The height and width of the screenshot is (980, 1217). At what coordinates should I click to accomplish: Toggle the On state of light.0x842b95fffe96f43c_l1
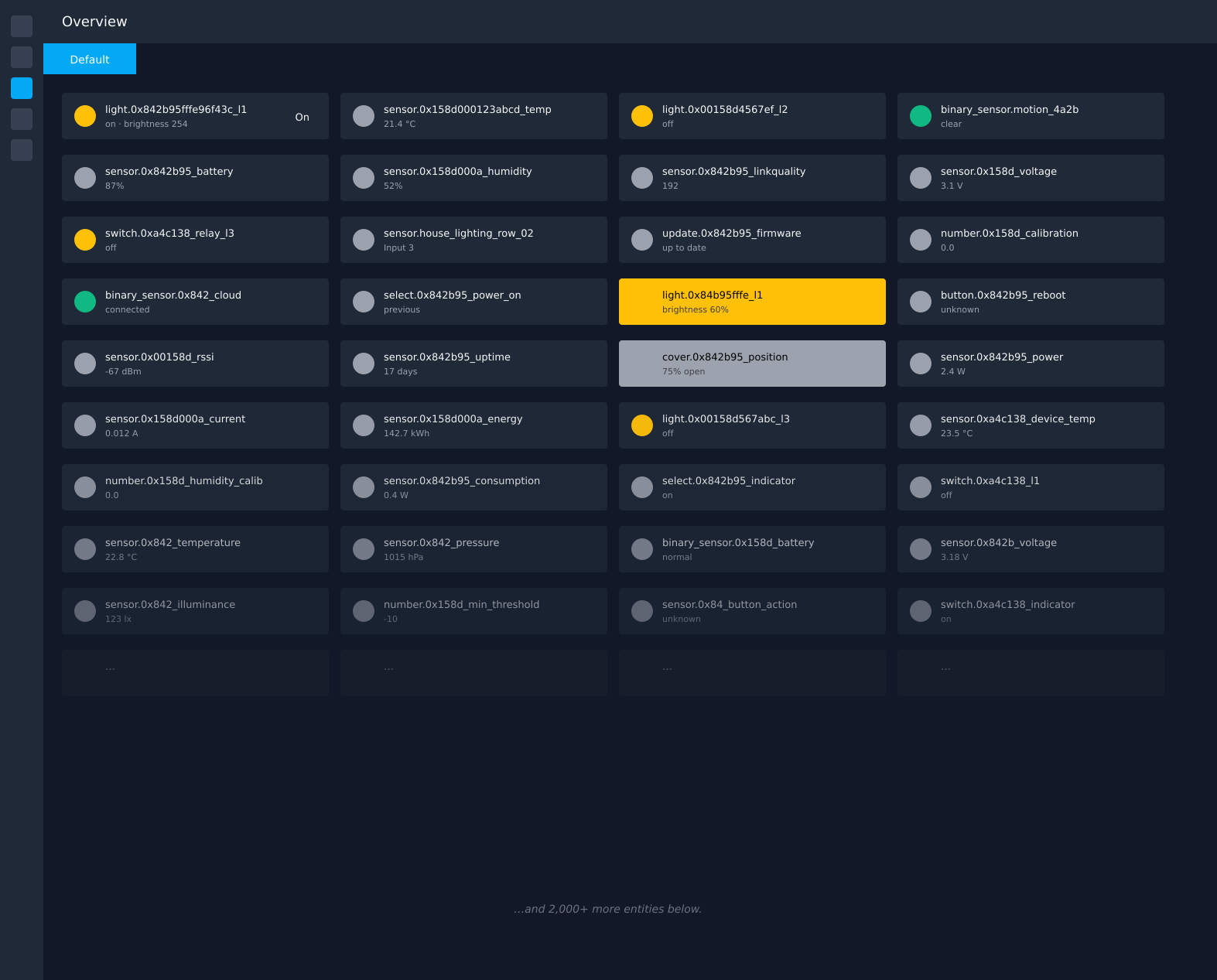click(302, 117)
